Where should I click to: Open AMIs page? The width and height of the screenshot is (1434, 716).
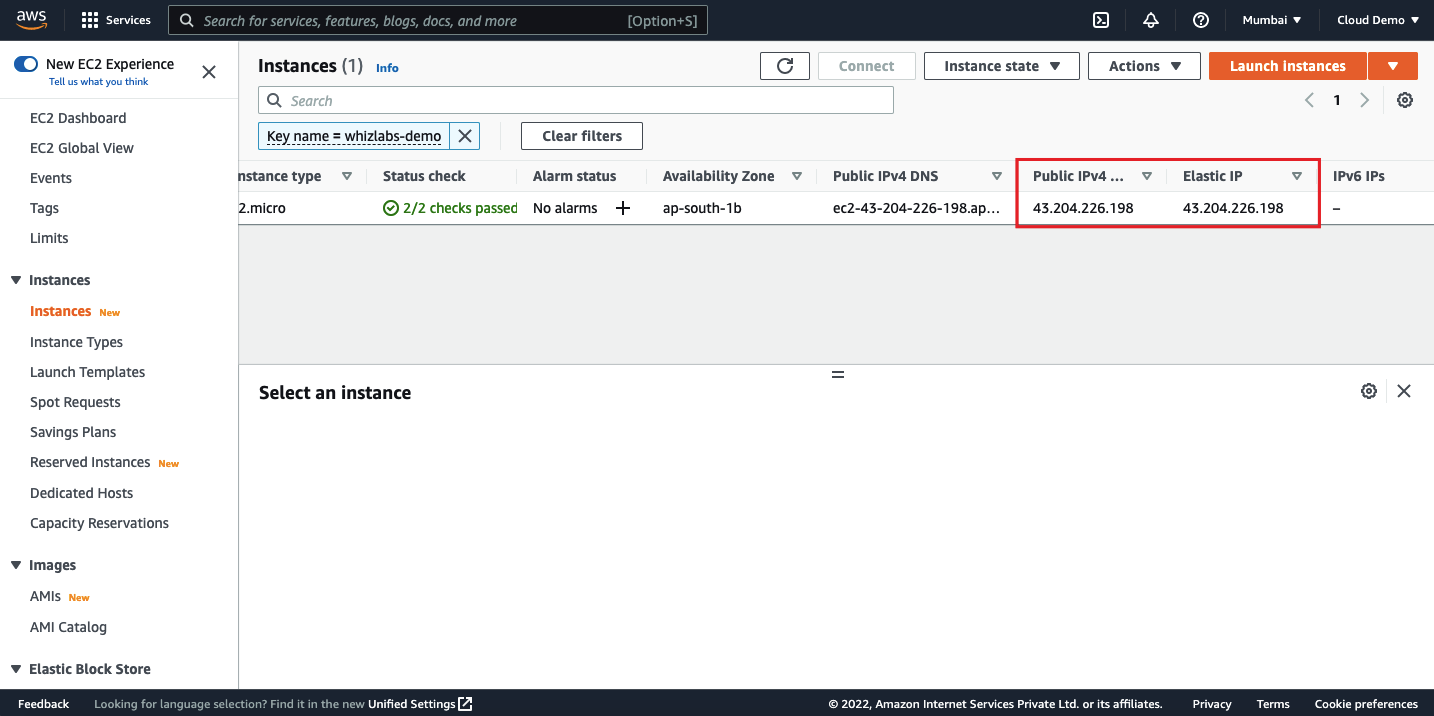pos(45,596)
